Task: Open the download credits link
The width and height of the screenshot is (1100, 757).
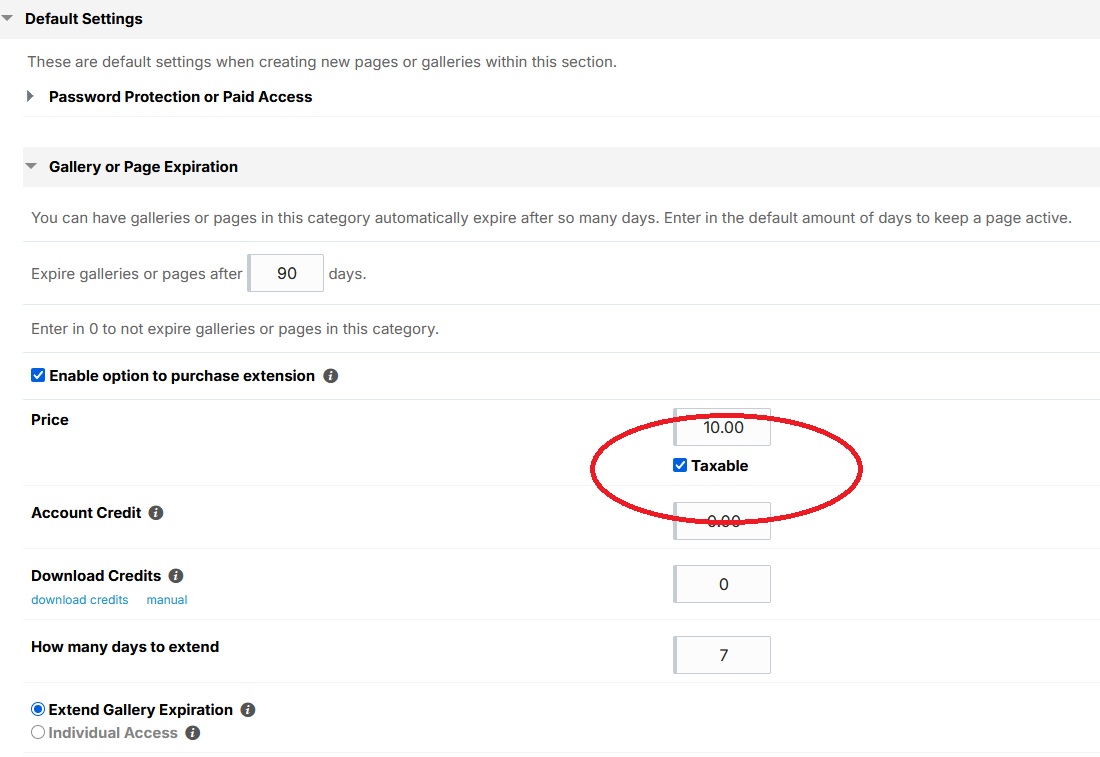Action: (80, 600)
